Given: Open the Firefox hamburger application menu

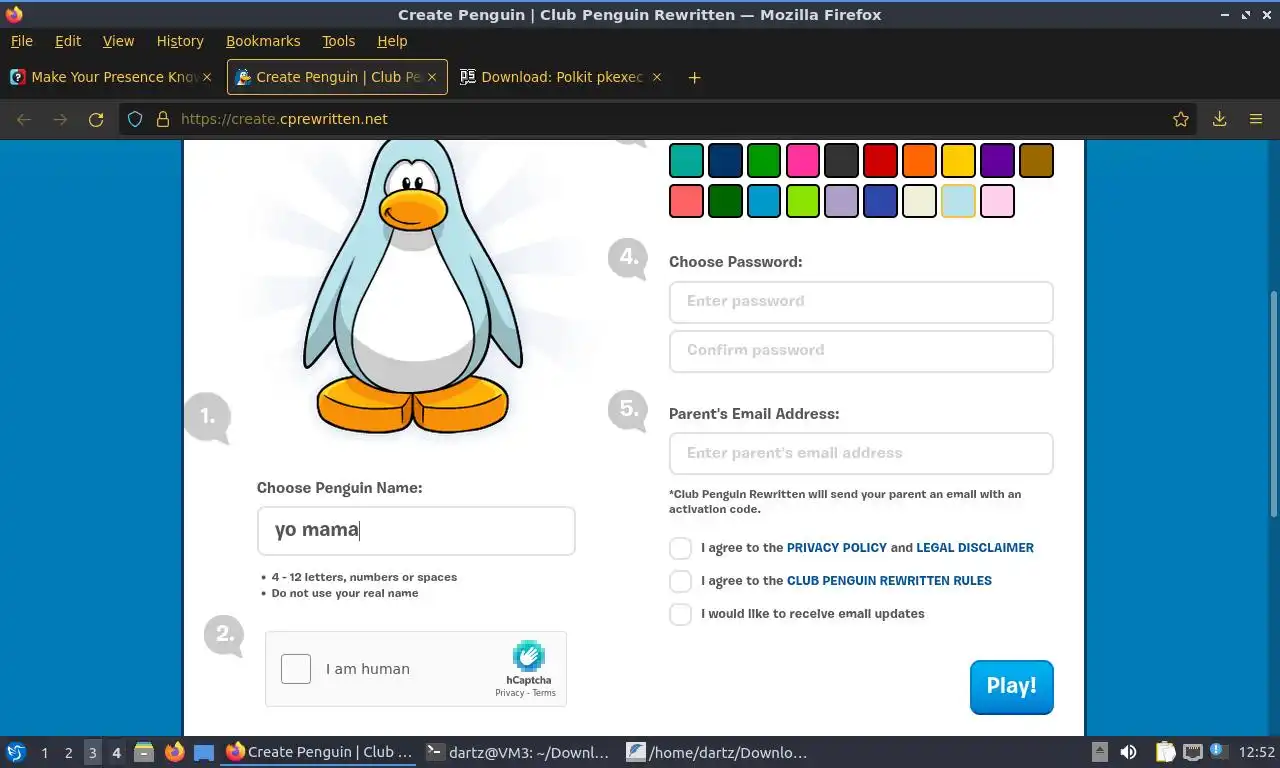Looking at the screenshot, I should [x=1256, y=119].
